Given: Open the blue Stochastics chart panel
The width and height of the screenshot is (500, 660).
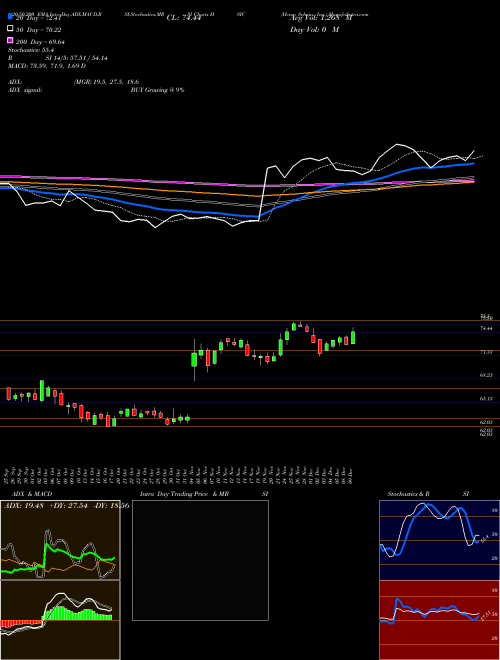Looking at the screenshot, I should (439, 540).
